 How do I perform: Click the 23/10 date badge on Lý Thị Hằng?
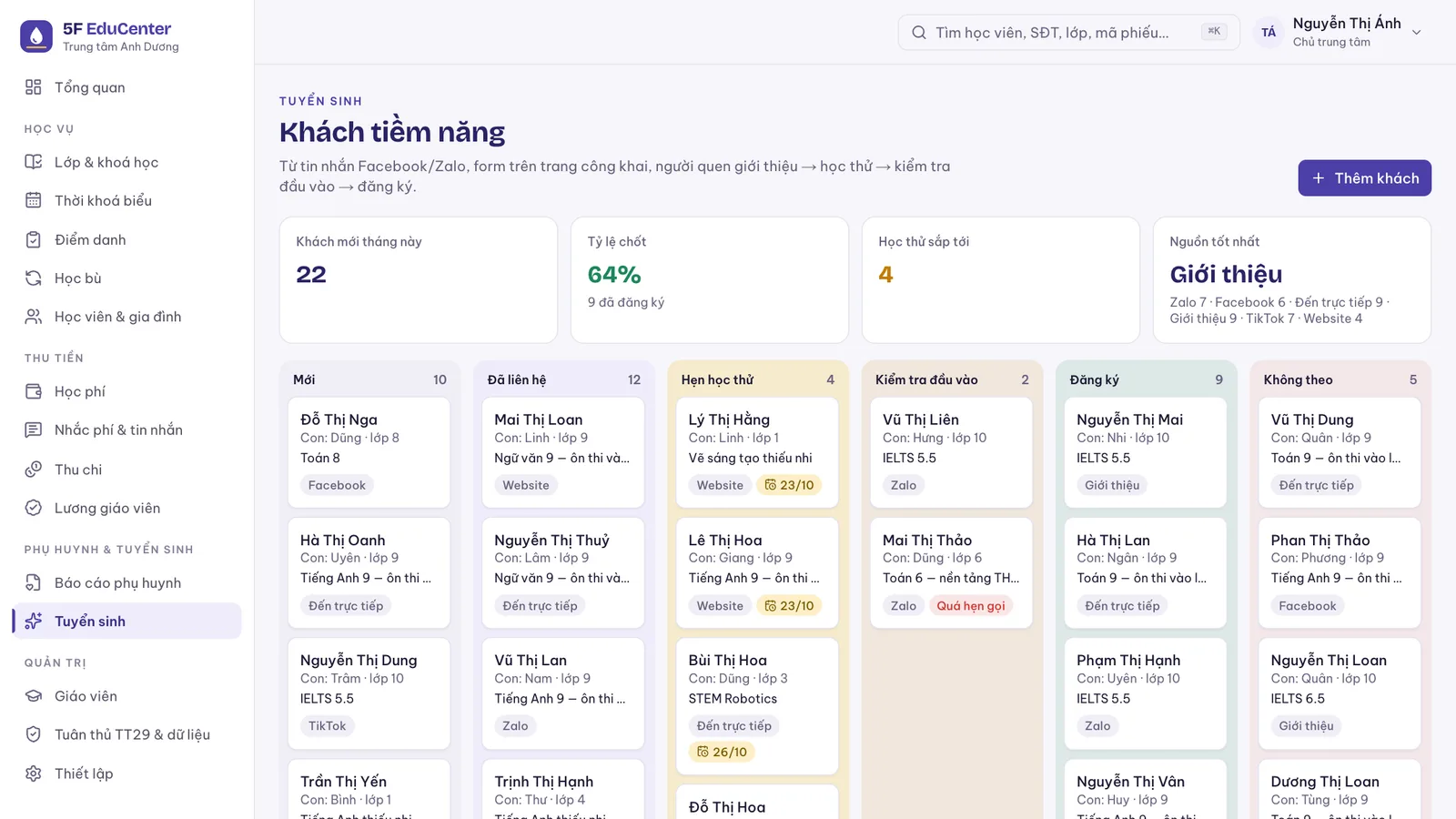point(789,485)
